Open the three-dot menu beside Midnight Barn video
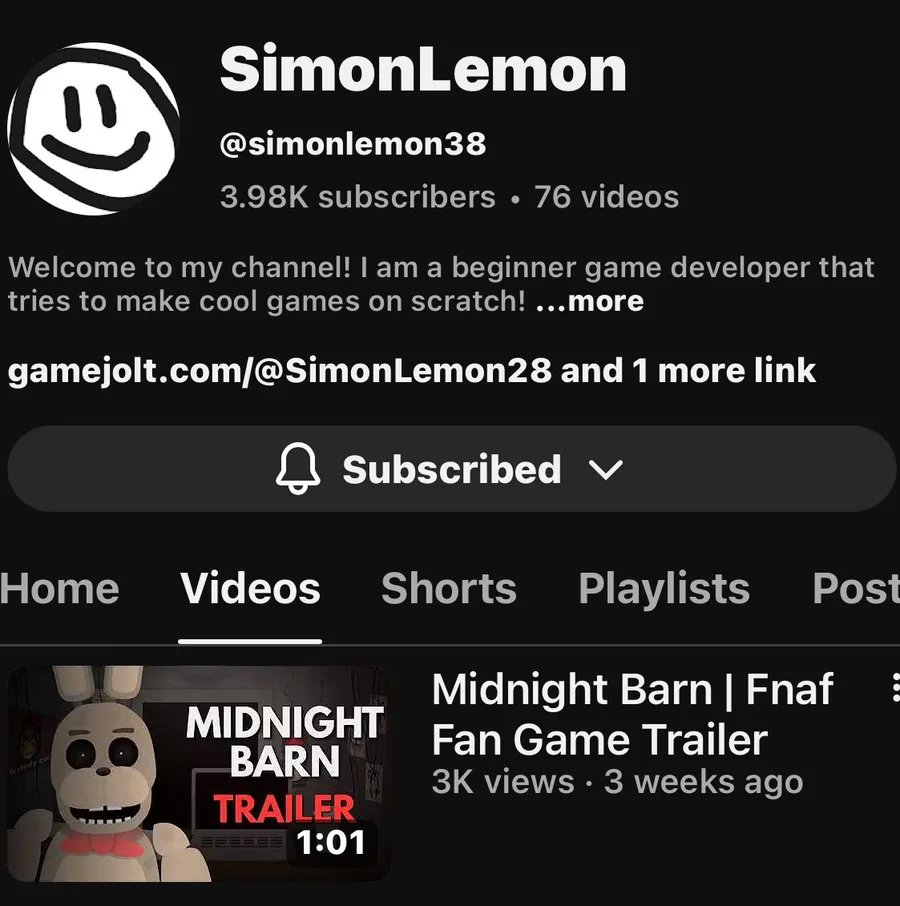This screenshot has width=900, height=906. [x=895, y=689]
